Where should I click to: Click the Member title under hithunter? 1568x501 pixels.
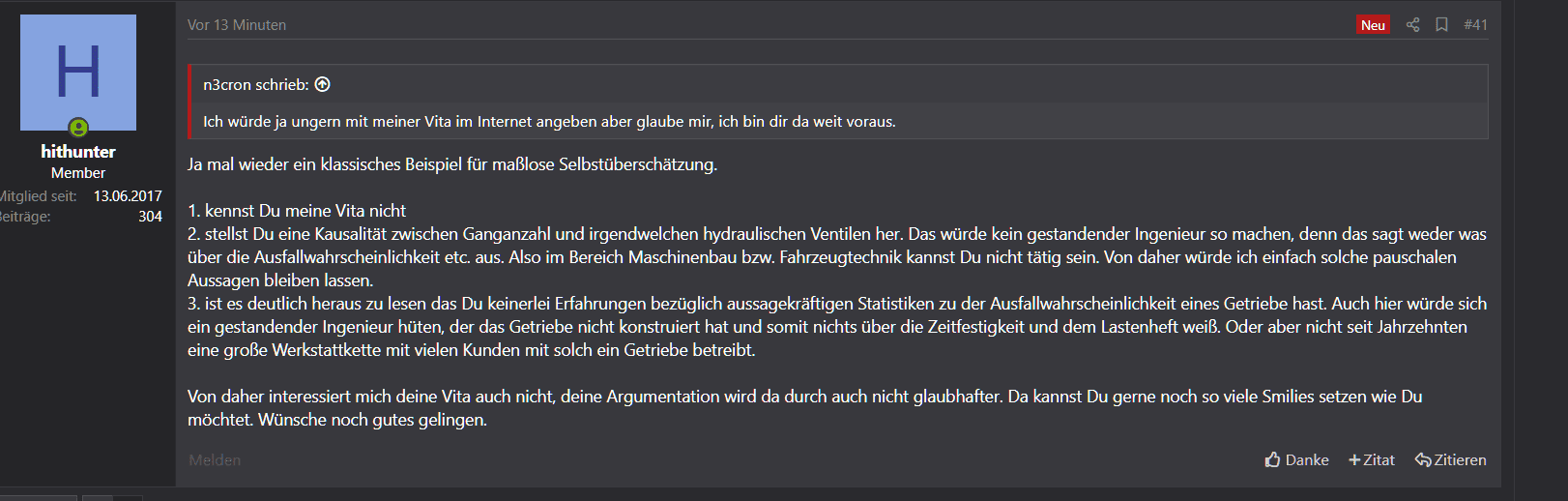click(78, 173)
